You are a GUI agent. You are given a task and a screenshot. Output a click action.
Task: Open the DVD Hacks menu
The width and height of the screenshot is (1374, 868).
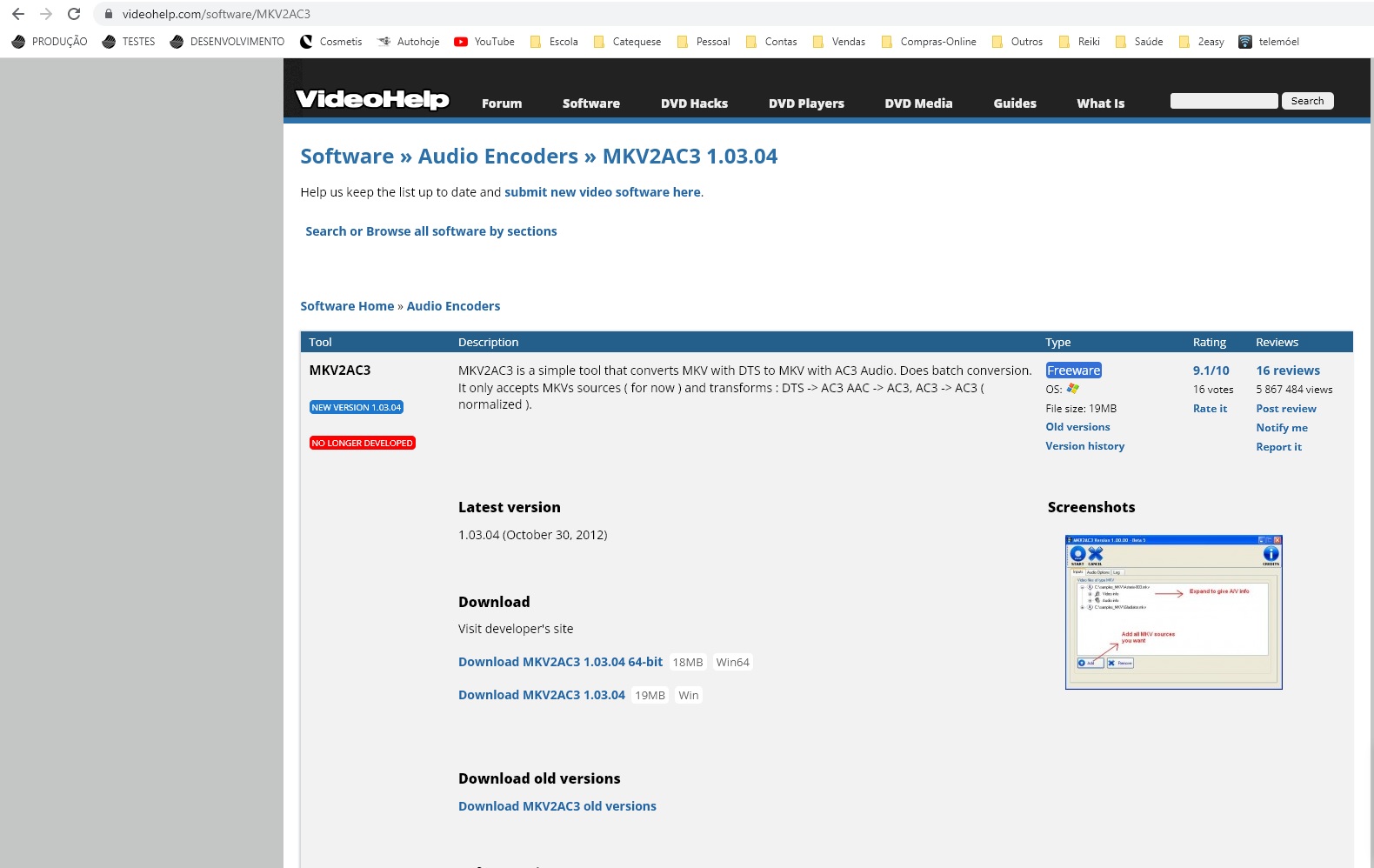point(694,103)
